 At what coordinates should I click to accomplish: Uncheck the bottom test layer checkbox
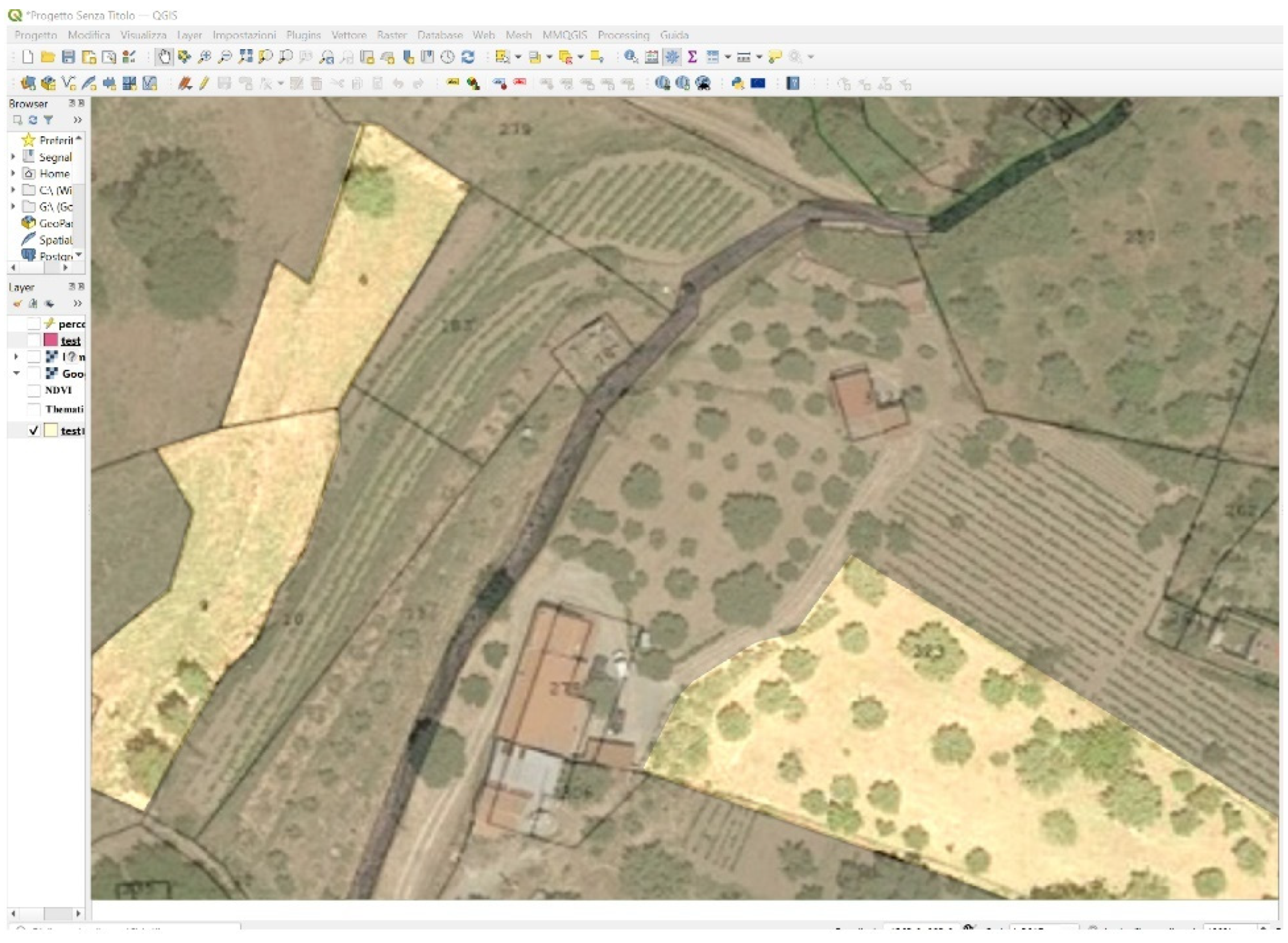[34, 431]
